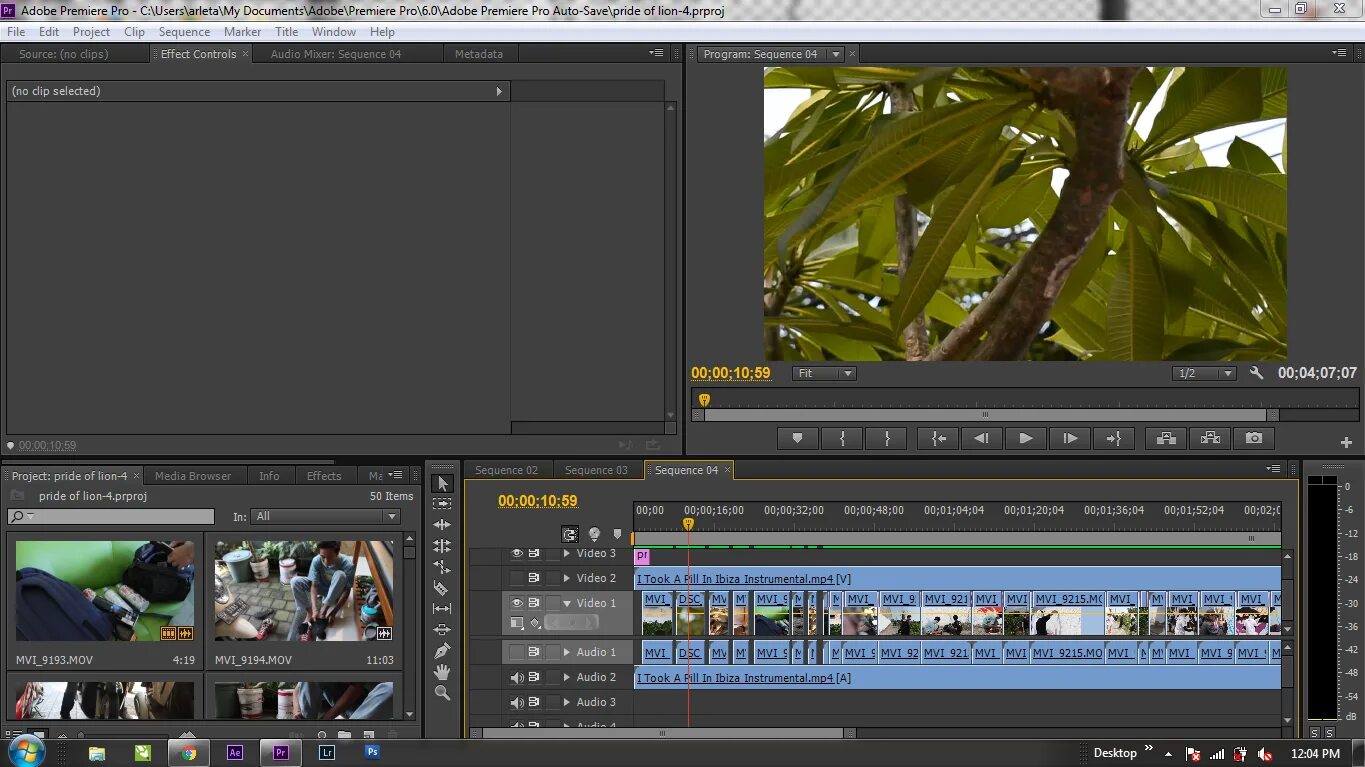Open the Effects panel tab
Viewport: 1365px width, 767px height.
[x=324, y=476]
